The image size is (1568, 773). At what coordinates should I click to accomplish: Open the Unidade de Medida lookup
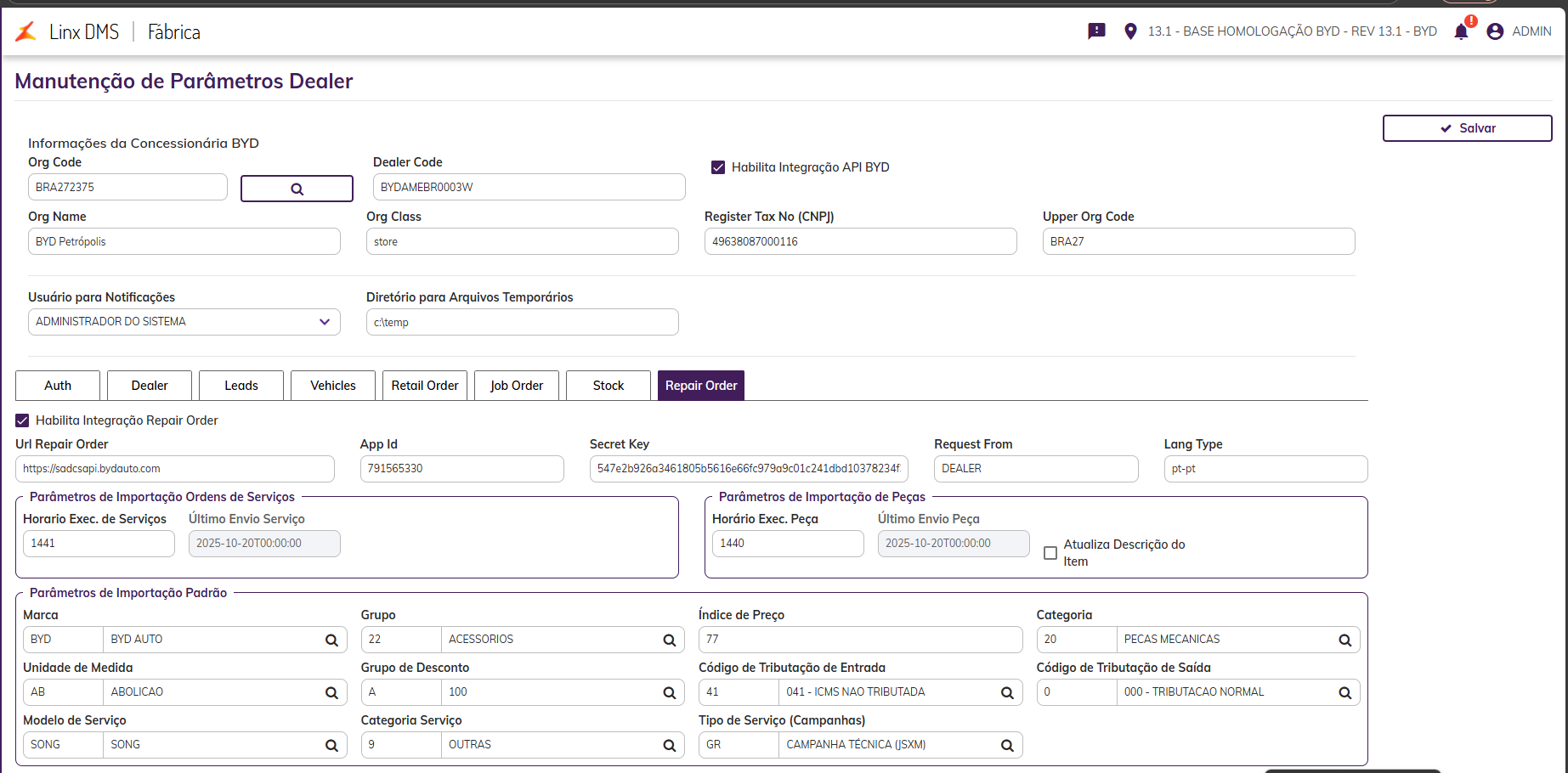[331, 693]
